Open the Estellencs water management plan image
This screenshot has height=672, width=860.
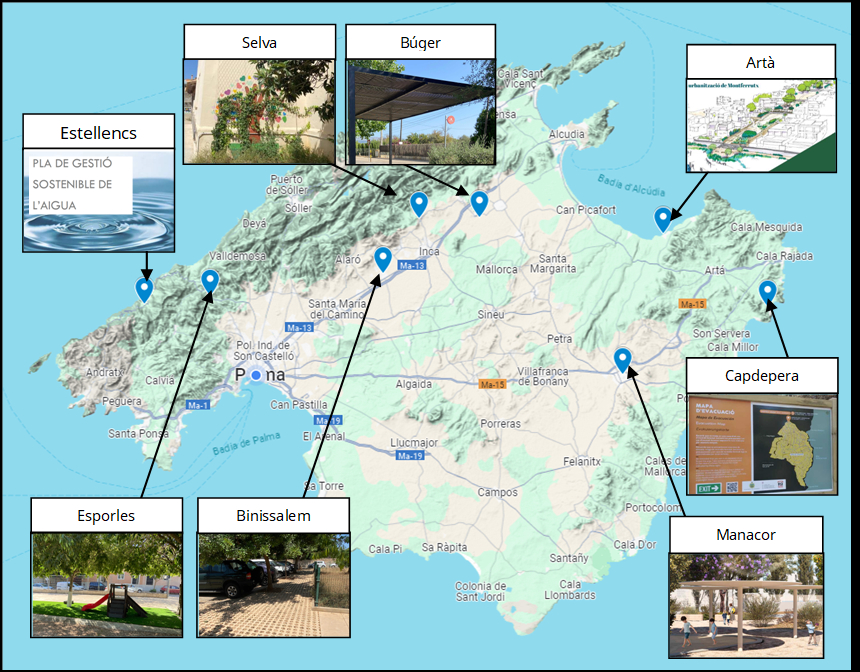pyautogui.click(x=98, y=200)
